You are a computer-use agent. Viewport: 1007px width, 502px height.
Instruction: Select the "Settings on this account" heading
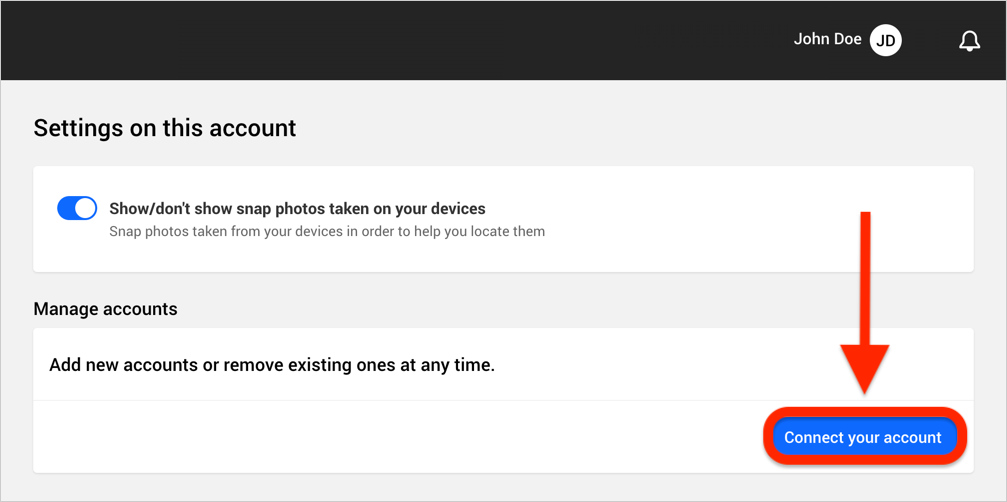pos(165,128)
